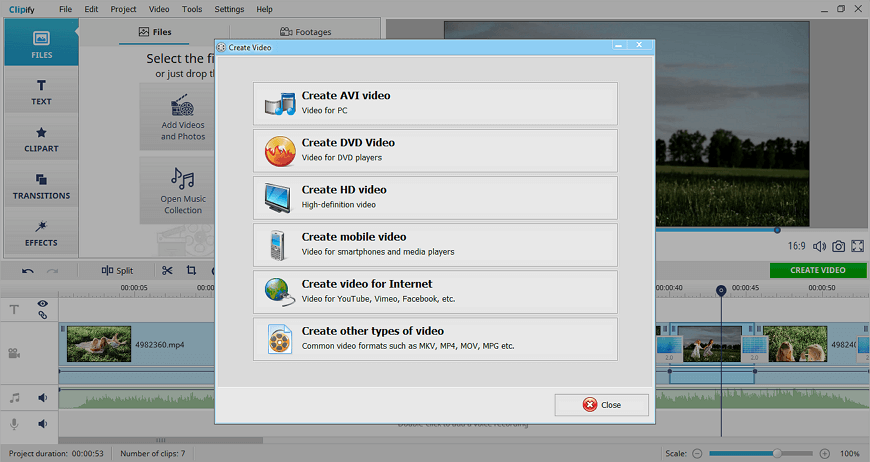Choose Create mobile video option
This screenshot has width=870, height=462.
[435, 245]
